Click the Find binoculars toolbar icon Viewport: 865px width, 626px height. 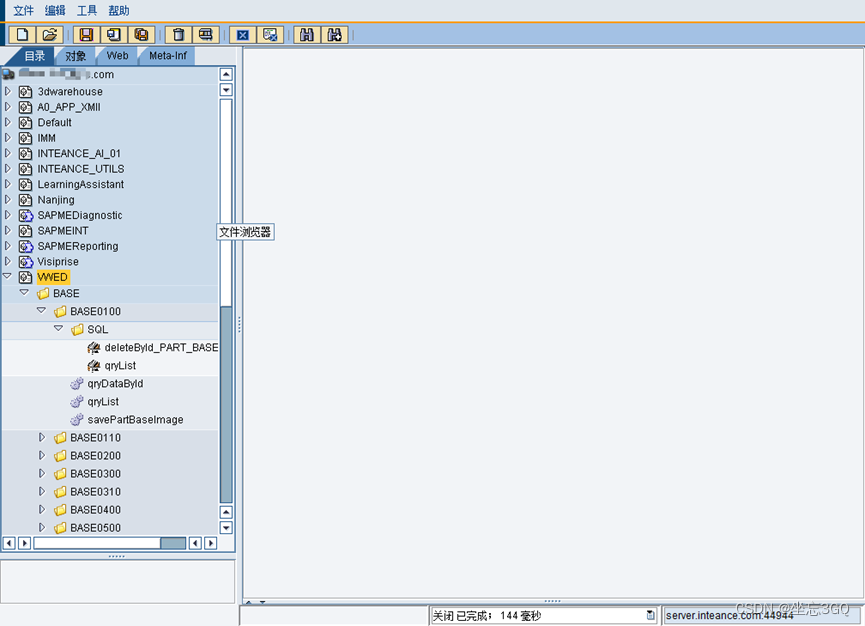(307, 34)
